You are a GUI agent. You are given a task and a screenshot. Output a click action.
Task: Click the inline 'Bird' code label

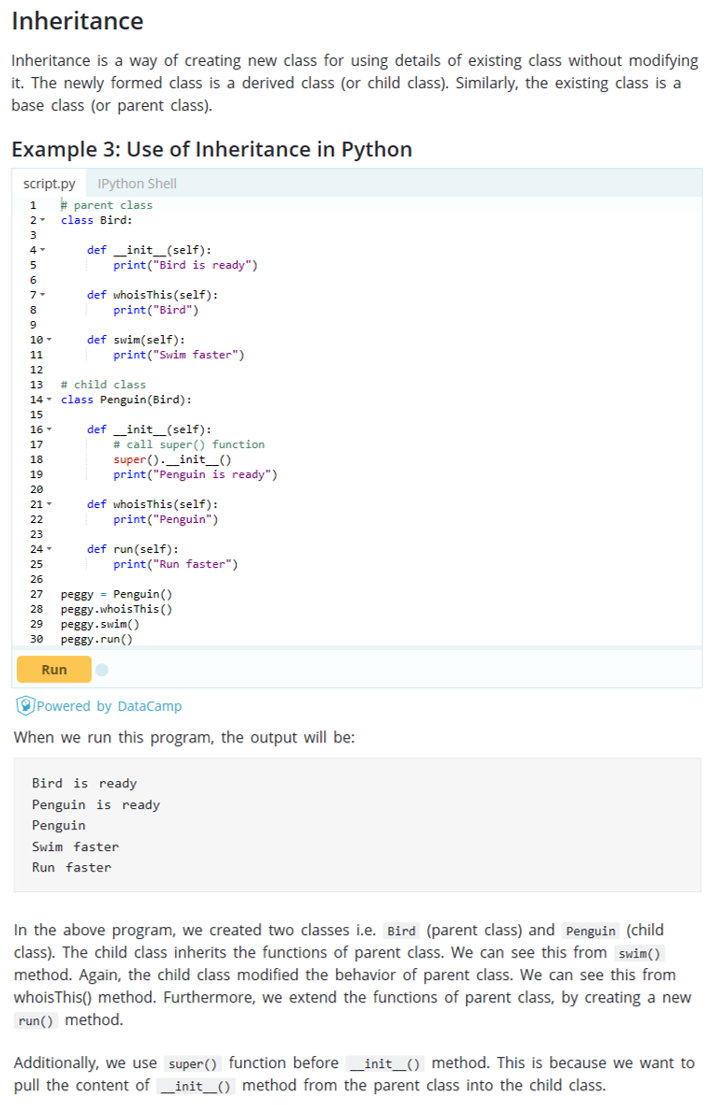[401, 931]
